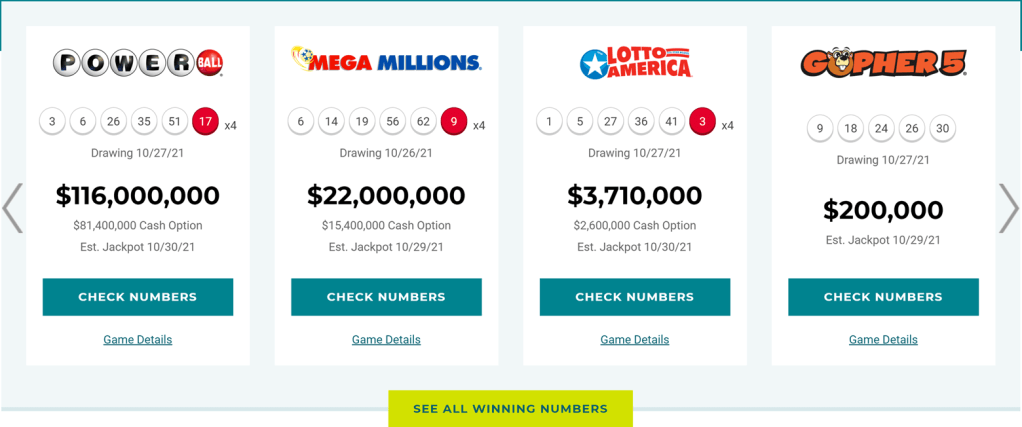The width and height of the screenshot is (1022, 427).
Task: Check numbers for Gopher 5
Action: coord(883,297)
